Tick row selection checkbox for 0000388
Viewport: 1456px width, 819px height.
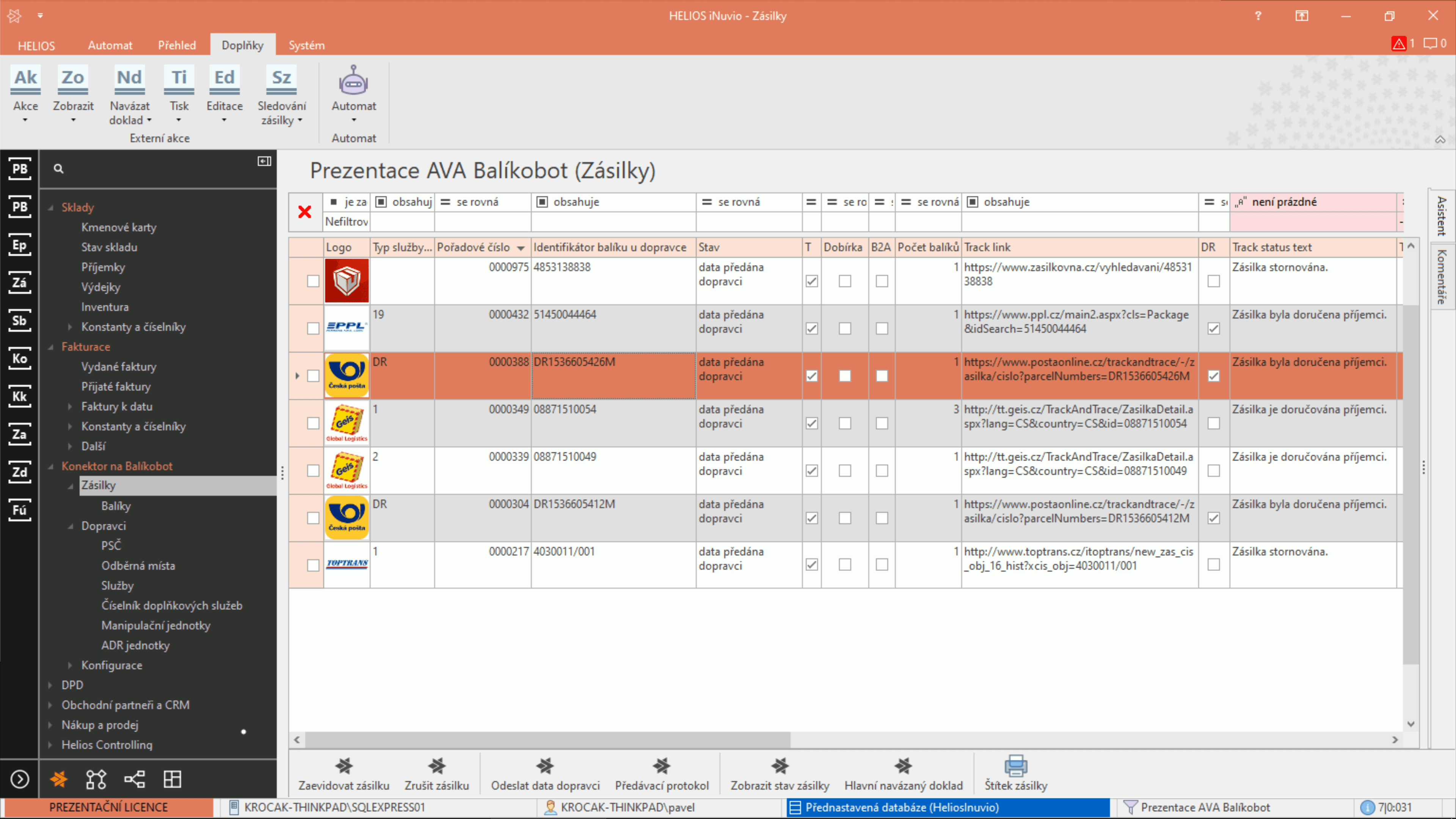[313, 376]
